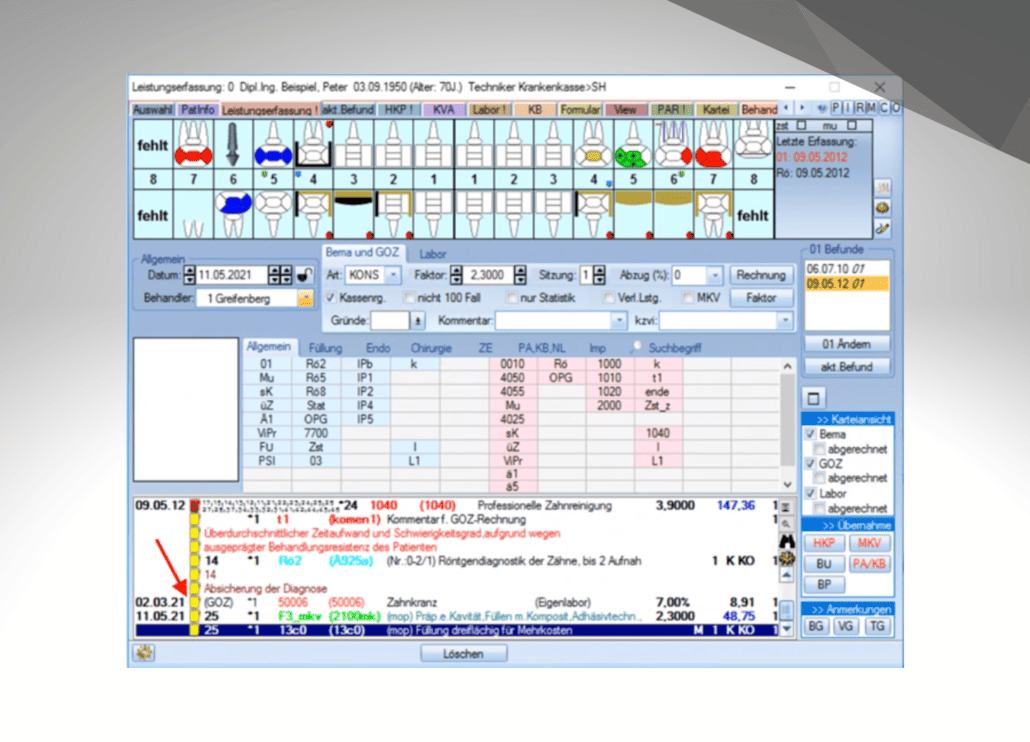Viewport: 1030px width, 742px height.
Task: Enable the MKV checkbox
Action: [x=688, y=298]
